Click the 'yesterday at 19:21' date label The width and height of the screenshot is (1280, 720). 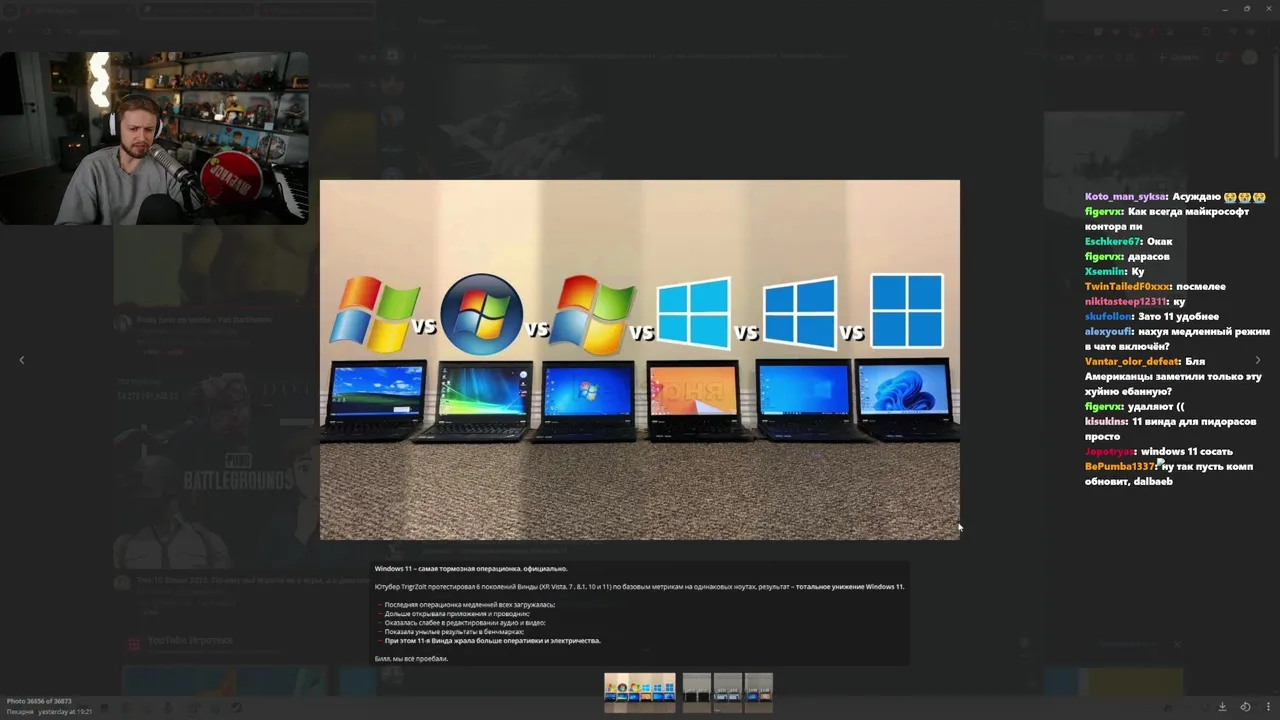pos(65,712)
